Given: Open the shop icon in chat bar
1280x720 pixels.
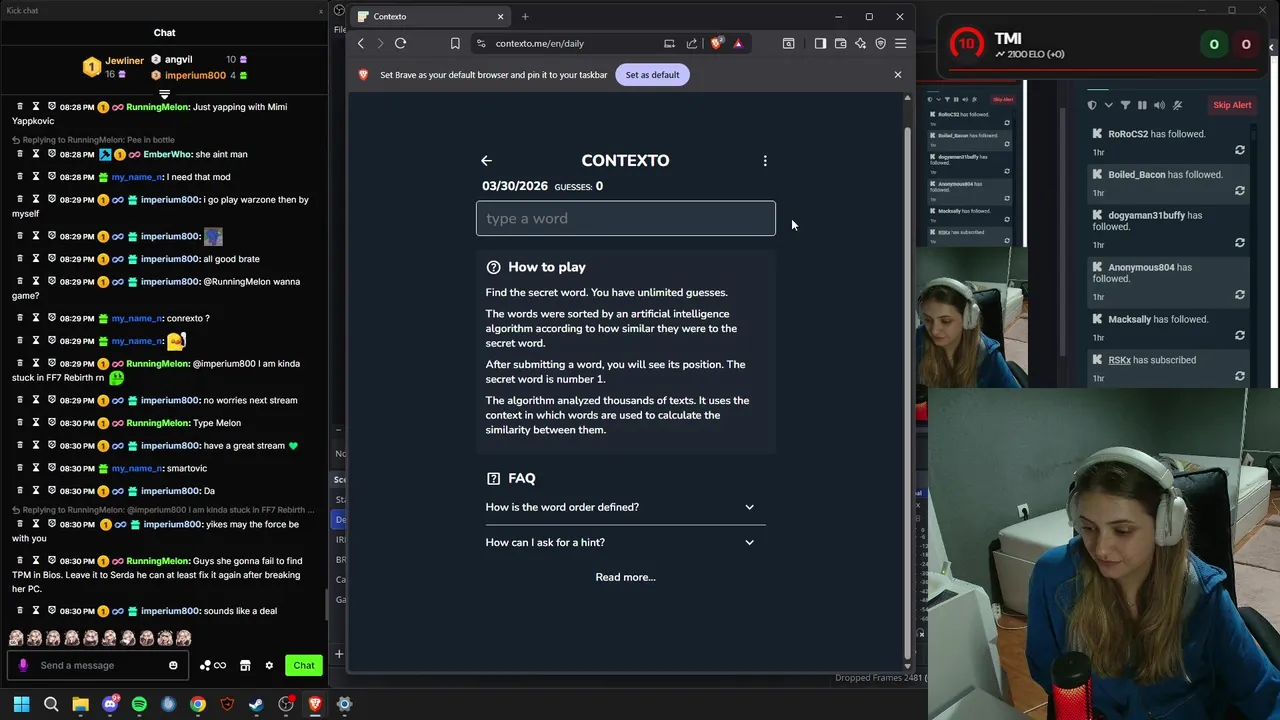Looking at the screenshot, I should click(x=245, y=665).
